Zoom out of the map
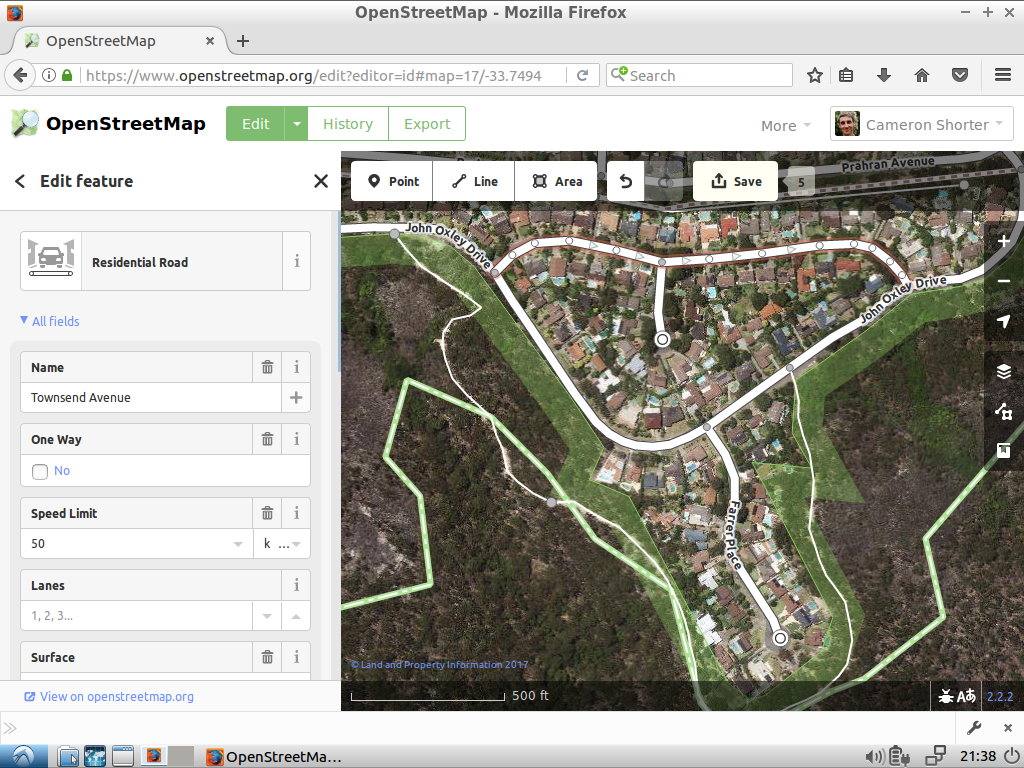 tap(1004, 281)
